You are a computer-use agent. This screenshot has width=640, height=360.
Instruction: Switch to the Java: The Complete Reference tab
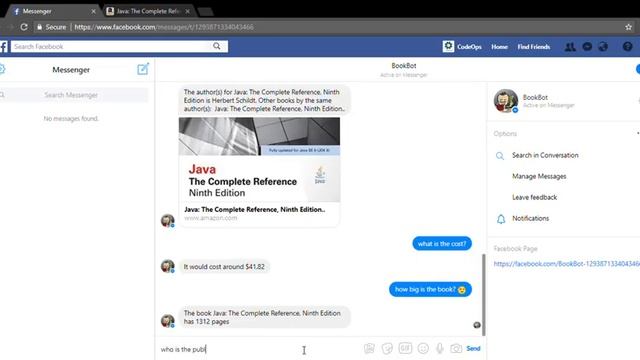[148, 11]
